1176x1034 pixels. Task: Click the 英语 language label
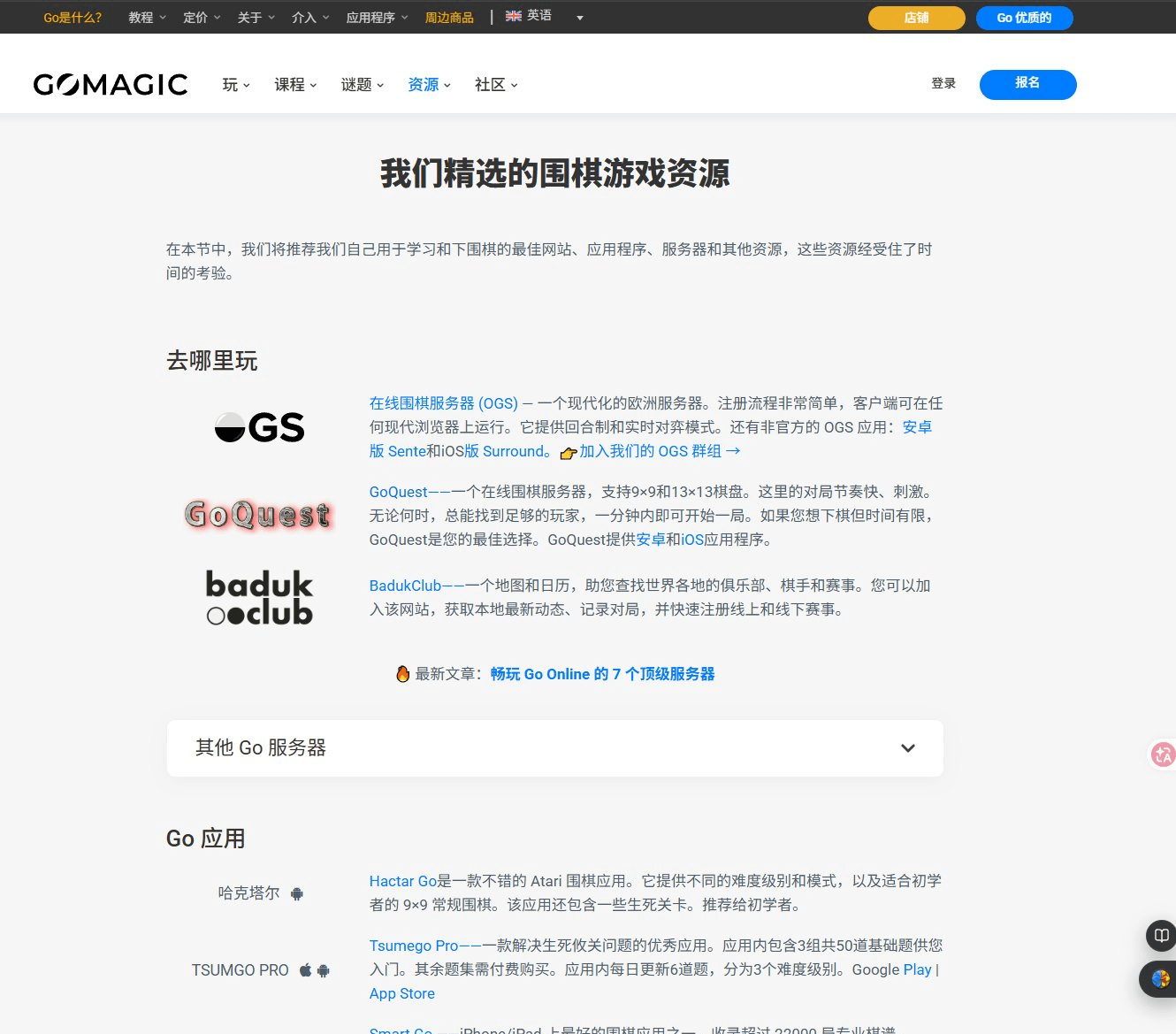(x=539, y=16)
